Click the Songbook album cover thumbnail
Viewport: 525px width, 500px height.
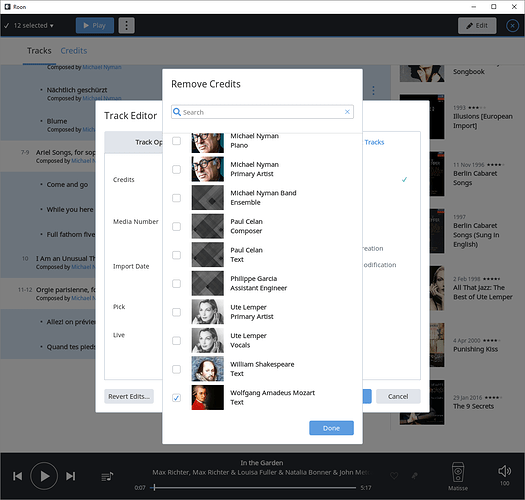coord(422,73)
